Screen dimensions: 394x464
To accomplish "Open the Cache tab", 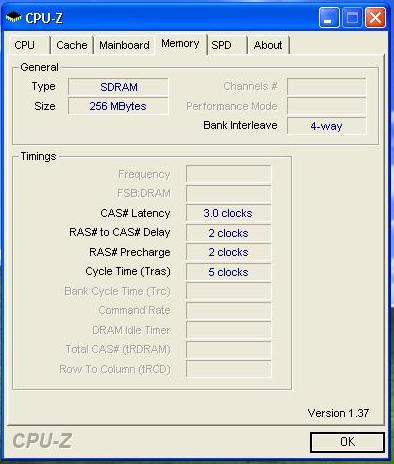I will [72, 45].
